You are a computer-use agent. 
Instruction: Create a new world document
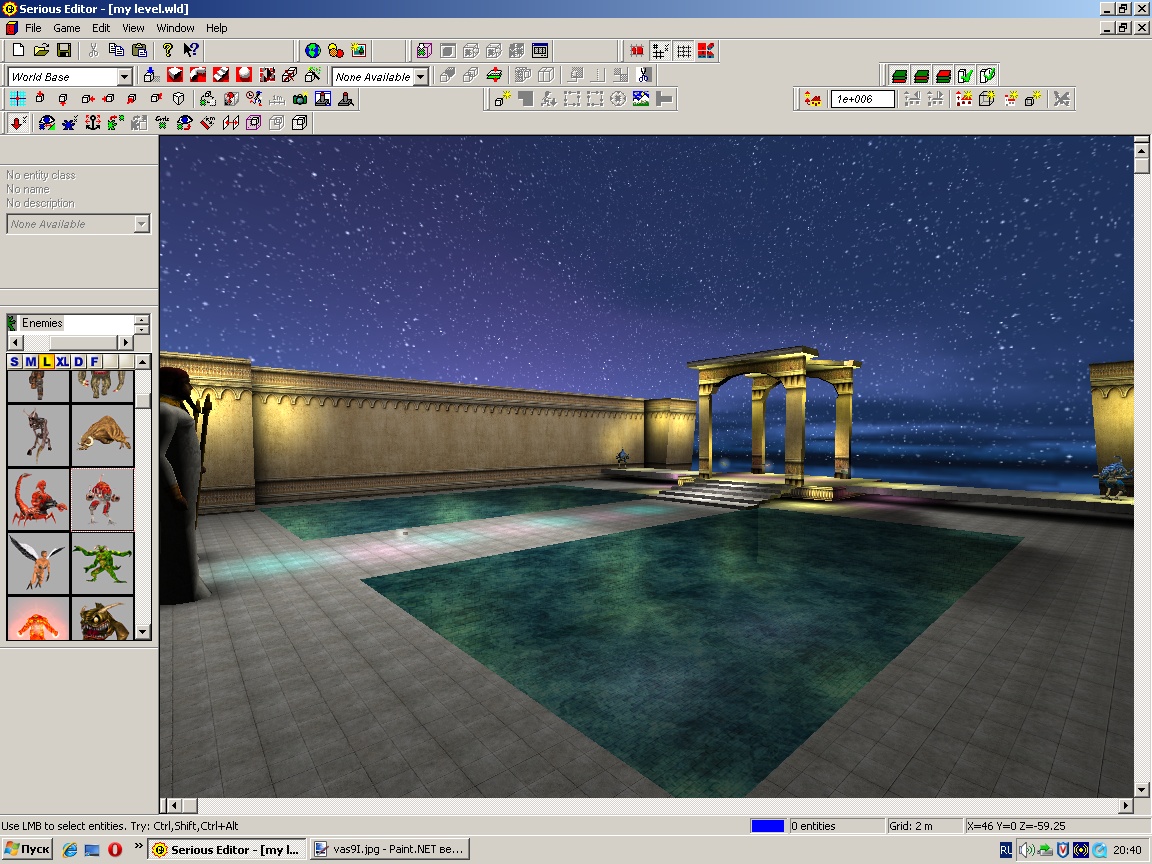tap(18, 50)
